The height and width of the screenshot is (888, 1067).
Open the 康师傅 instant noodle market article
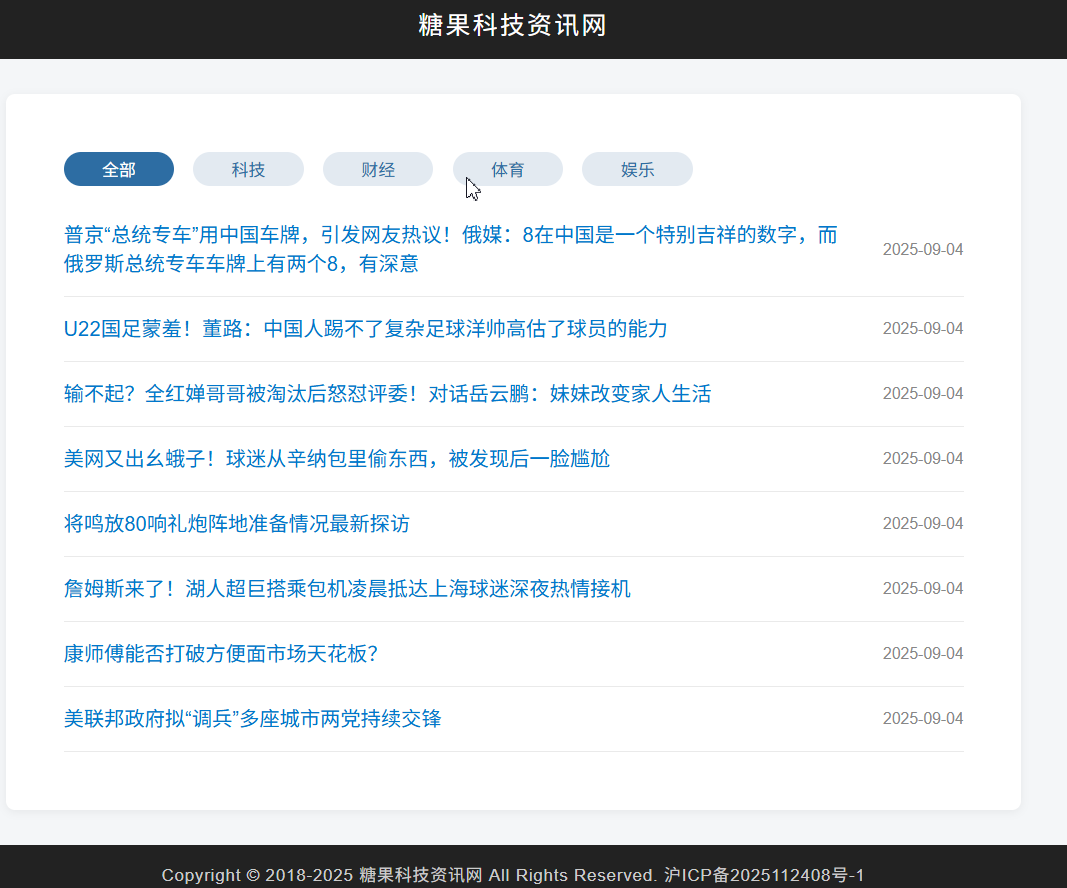pos(221,654)
